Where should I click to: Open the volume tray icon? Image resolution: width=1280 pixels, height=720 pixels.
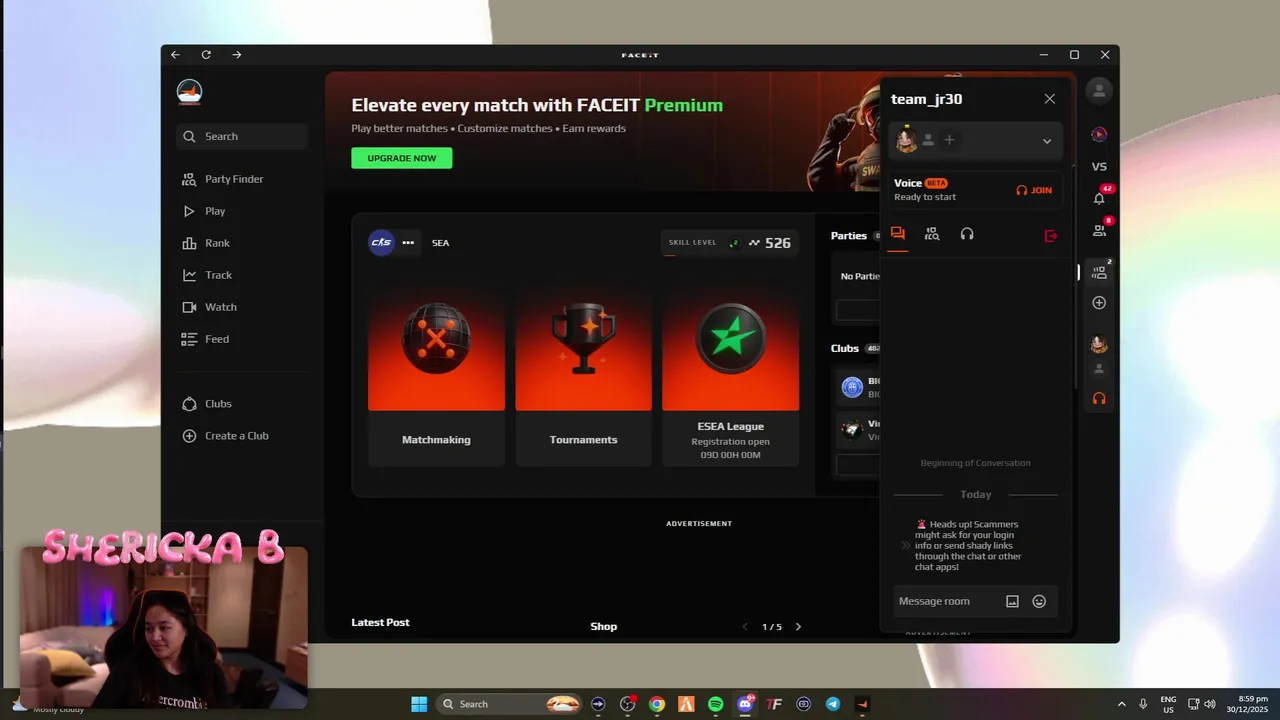(x=1210, y=704)
